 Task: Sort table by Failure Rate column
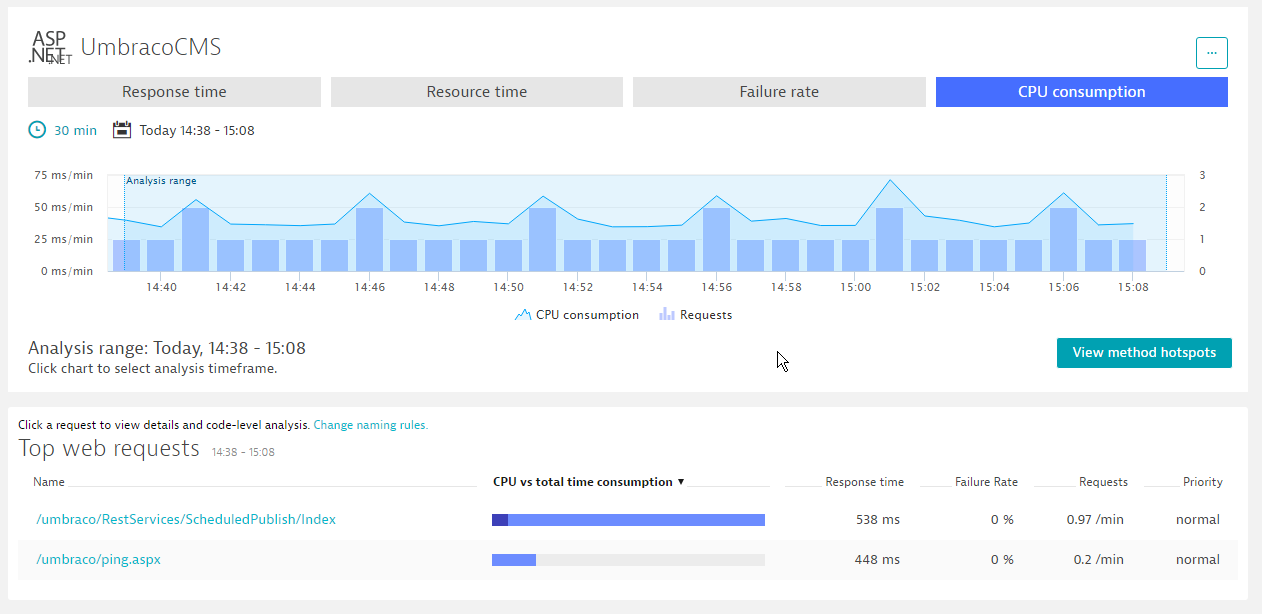click(986, 482)
